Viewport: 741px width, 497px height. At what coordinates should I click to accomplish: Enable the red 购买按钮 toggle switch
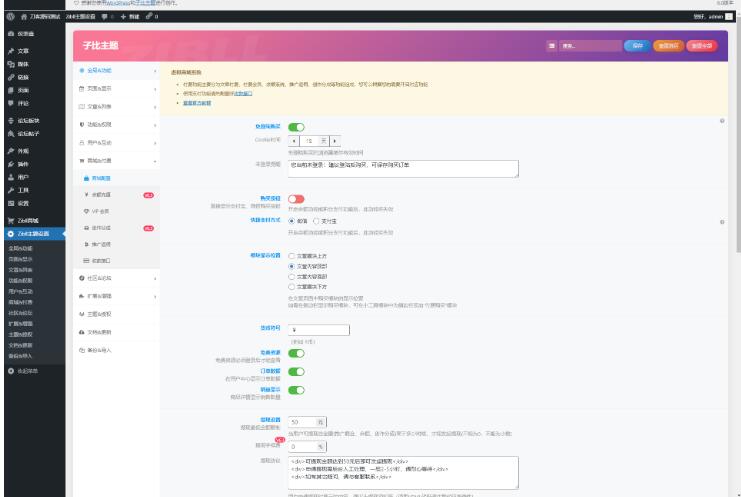click(296, 199)
